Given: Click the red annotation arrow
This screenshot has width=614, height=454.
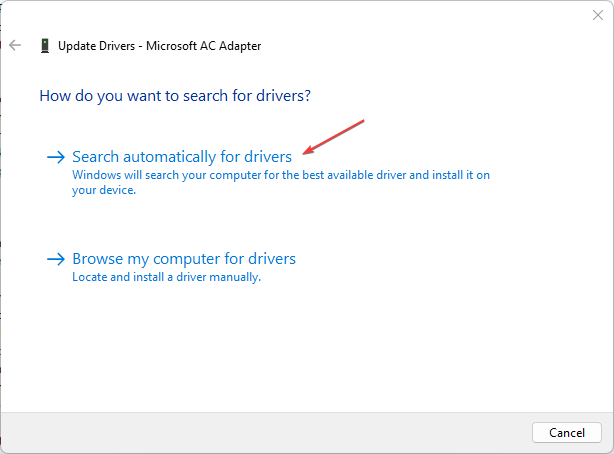Looking at the screenshot, I should (334, 137).
